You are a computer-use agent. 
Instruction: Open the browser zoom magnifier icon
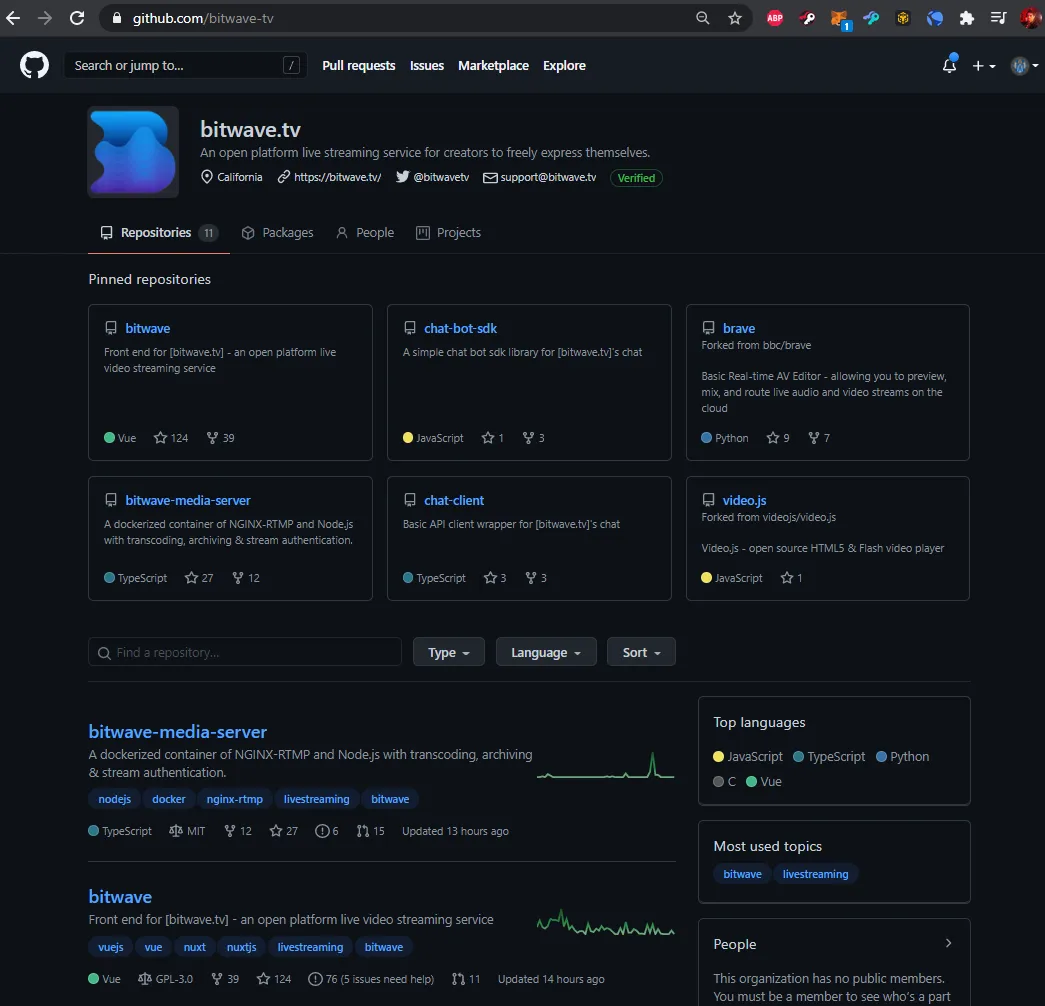pyautogui.click(x=702, y=18)
